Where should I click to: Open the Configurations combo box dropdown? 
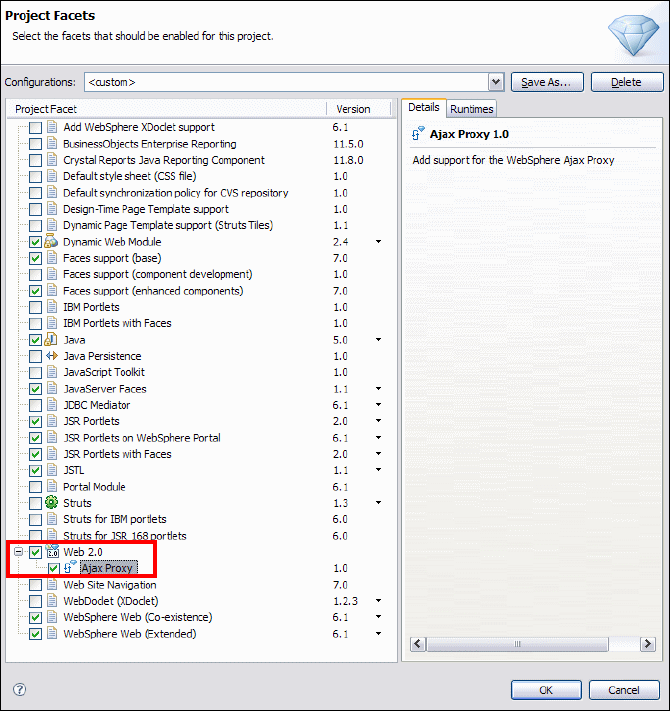coord(496,82)
